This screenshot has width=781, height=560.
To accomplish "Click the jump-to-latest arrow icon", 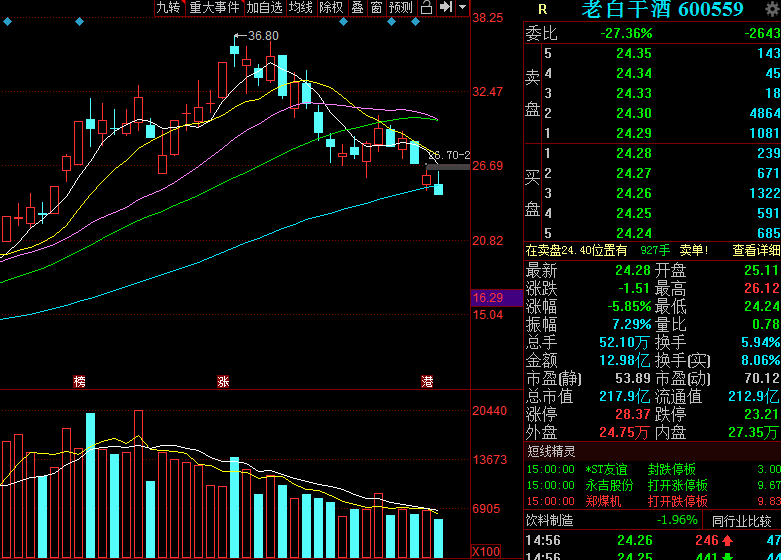I will (x=446, y=8).
